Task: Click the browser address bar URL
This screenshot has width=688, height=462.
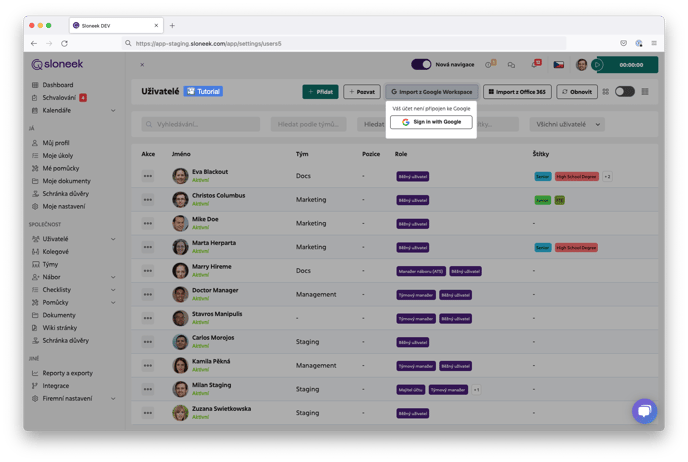Action: [208, 43]
